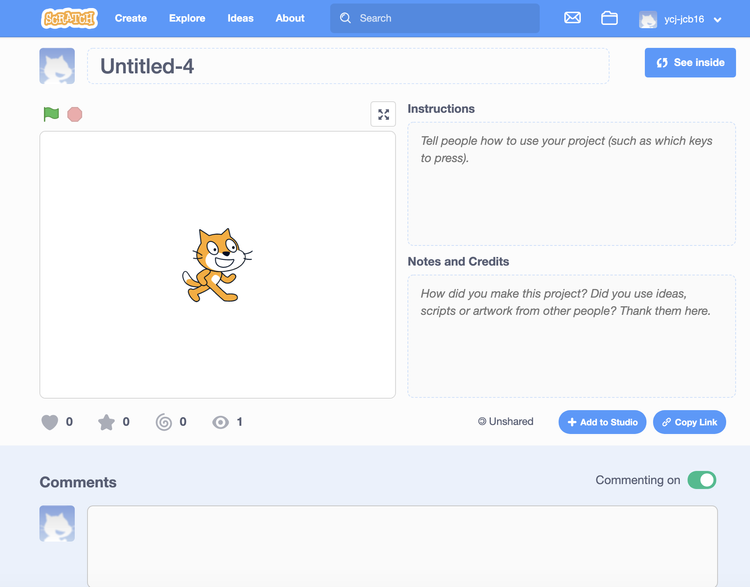Click the eye views icon
The width and height of the screenshot is (750, 587).
(221, 422)
